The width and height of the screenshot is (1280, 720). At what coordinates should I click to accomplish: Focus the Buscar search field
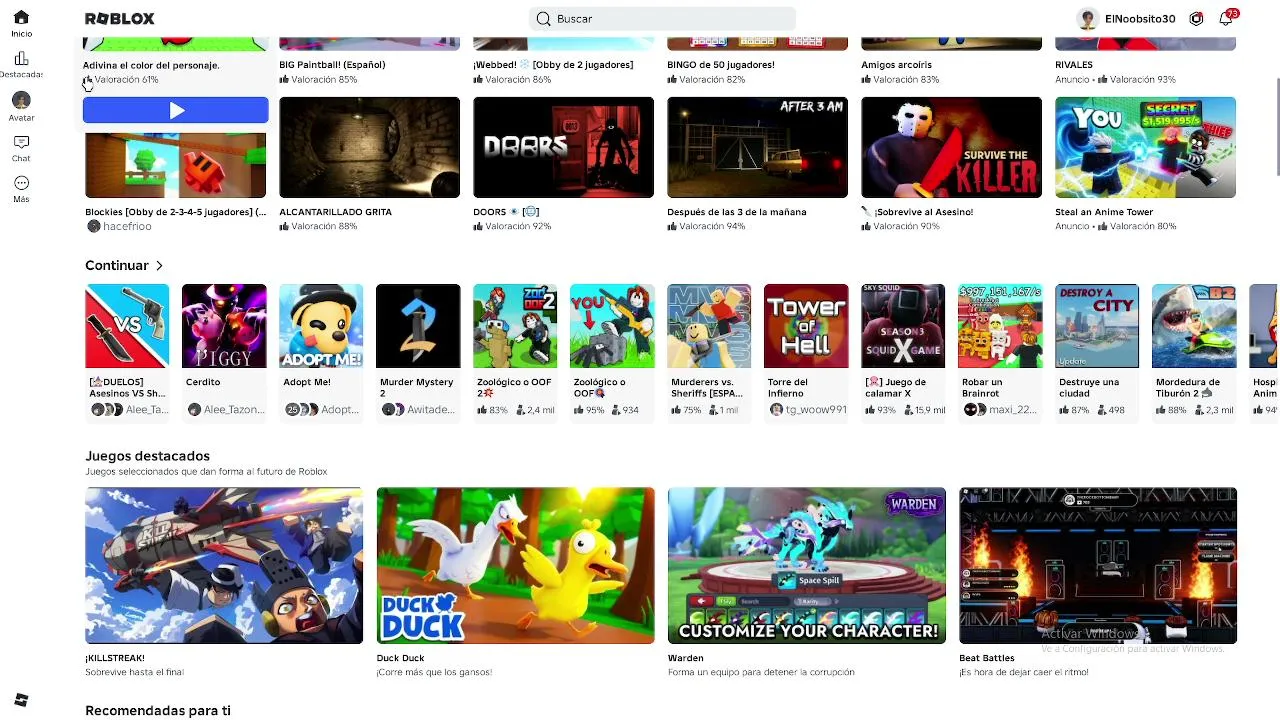[x=662, y=19]
